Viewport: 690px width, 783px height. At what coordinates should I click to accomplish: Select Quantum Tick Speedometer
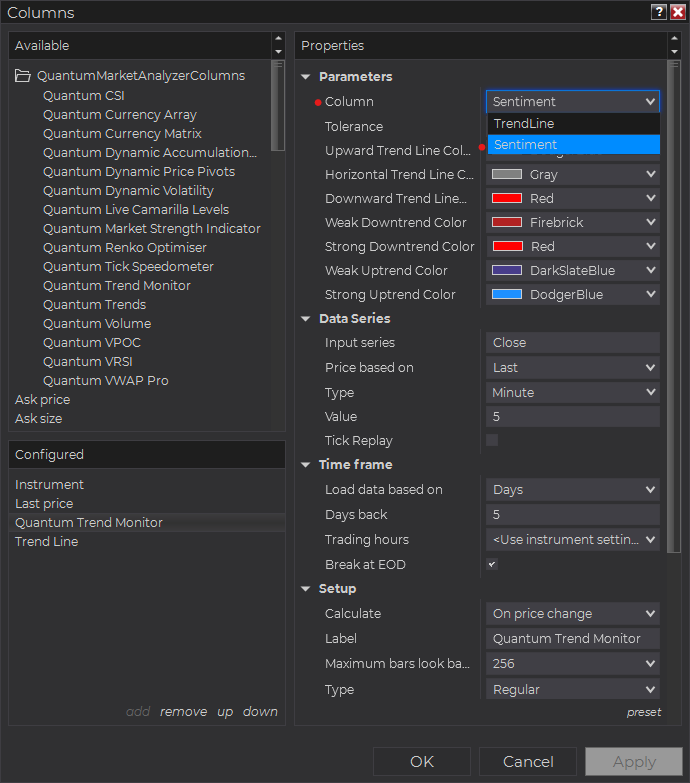[128, 266]
